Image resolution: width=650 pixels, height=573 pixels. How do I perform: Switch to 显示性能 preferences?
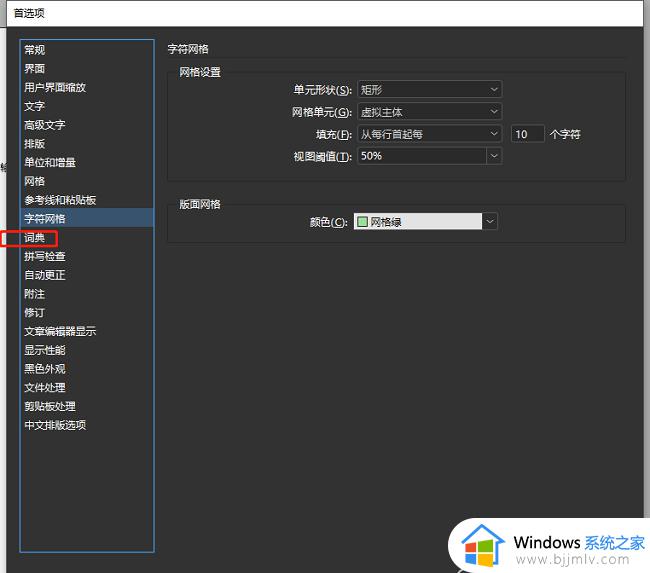coord(87,350)
